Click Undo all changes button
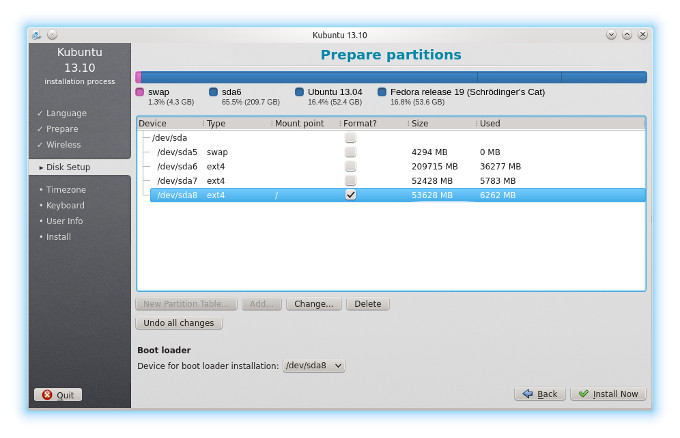The width and height of the screenshot is (680, 438). [179, 323]
